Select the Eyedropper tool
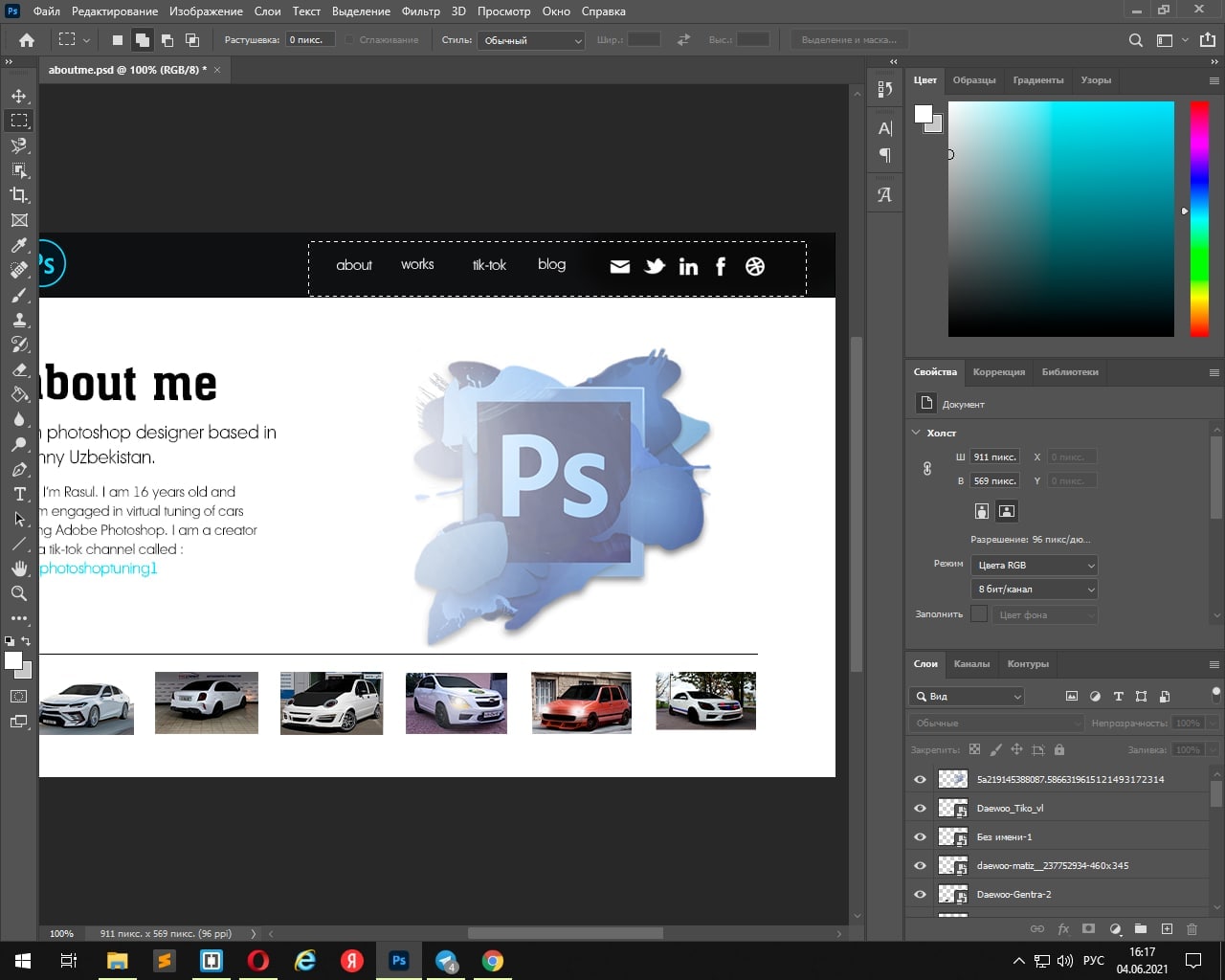Screen dimensions: 1225x980 [19, 245]
